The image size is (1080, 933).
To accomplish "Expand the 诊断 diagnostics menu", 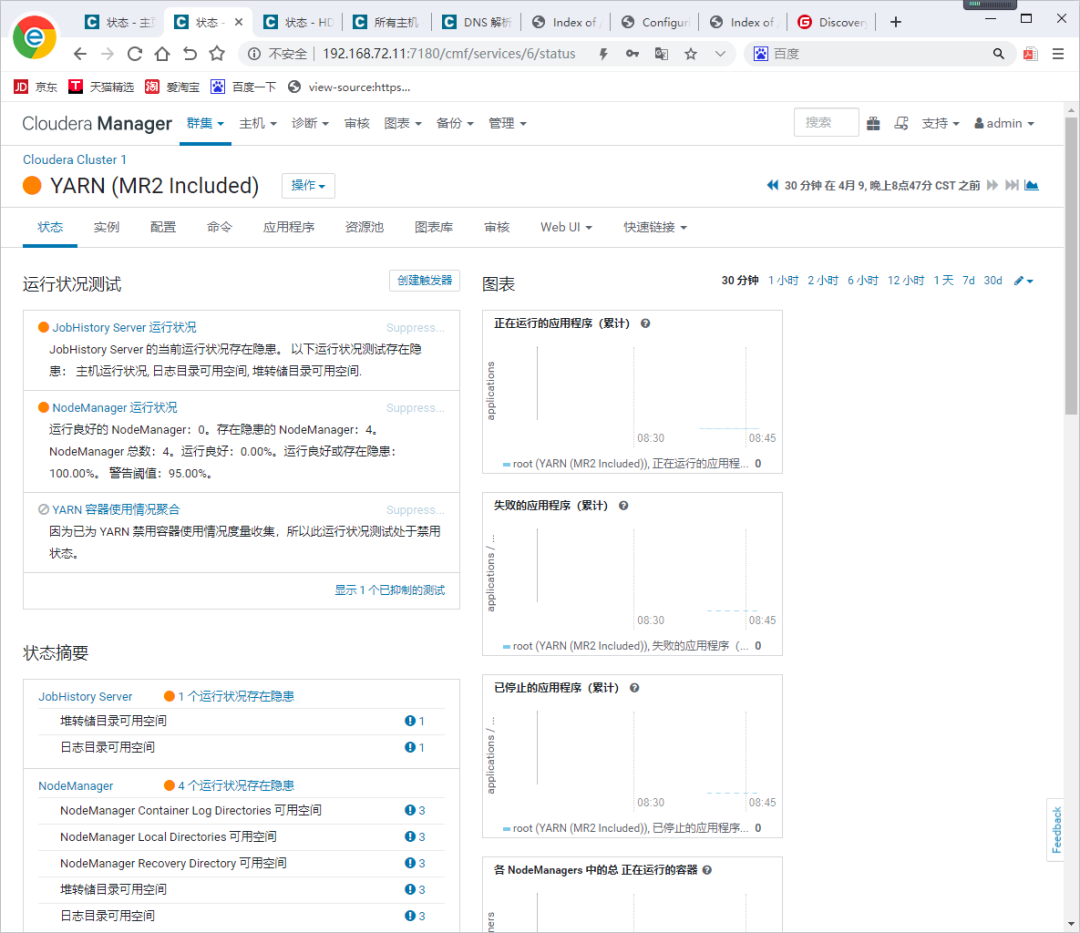I will 310,123.
